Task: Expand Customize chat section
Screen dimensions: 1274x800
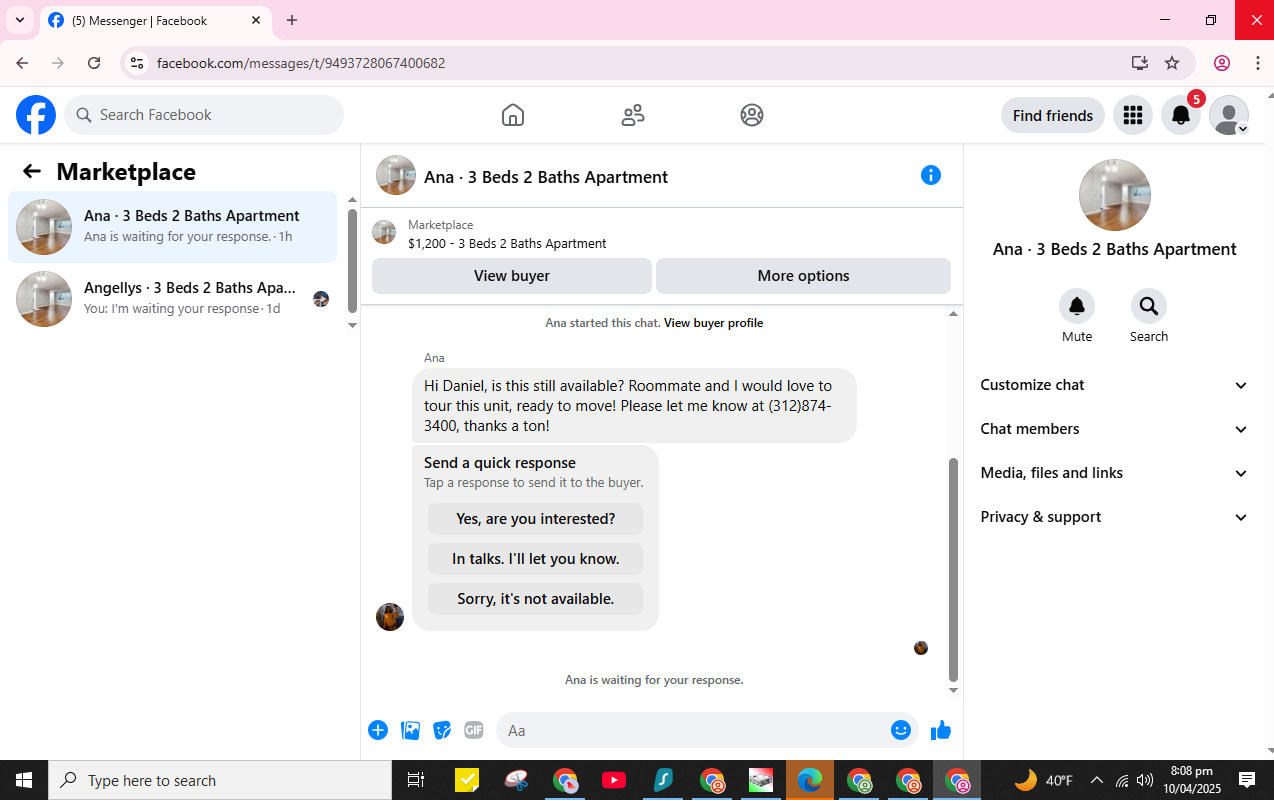Action: 1115,385
